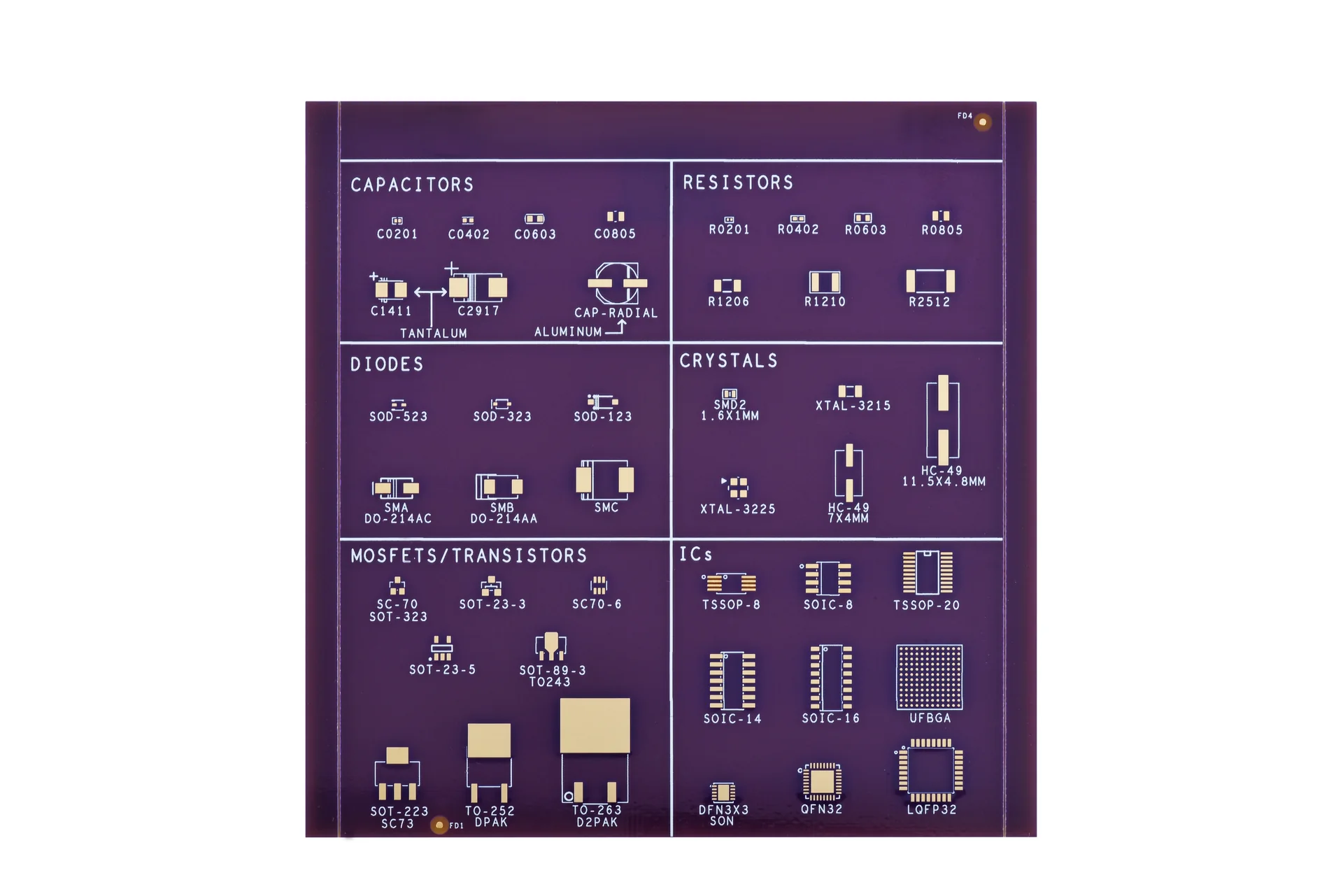Screen dimensions: 1343x896
Task: Select the TSSOP-20 IC footprint
Action: 928,572
